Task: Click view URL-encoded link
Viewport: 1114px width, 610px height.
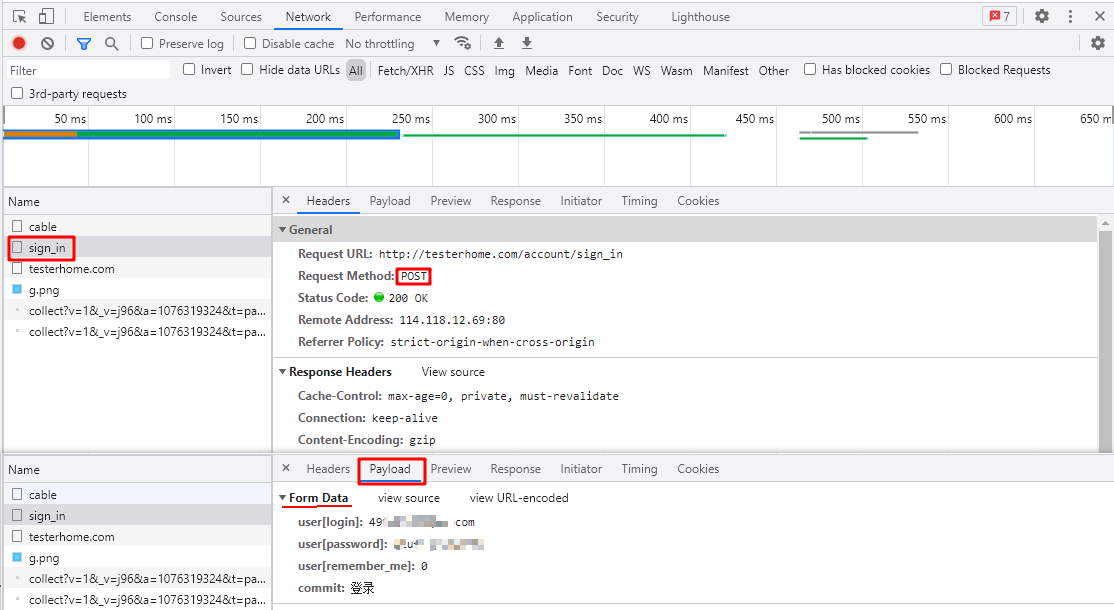Action: tap(518, 498)
